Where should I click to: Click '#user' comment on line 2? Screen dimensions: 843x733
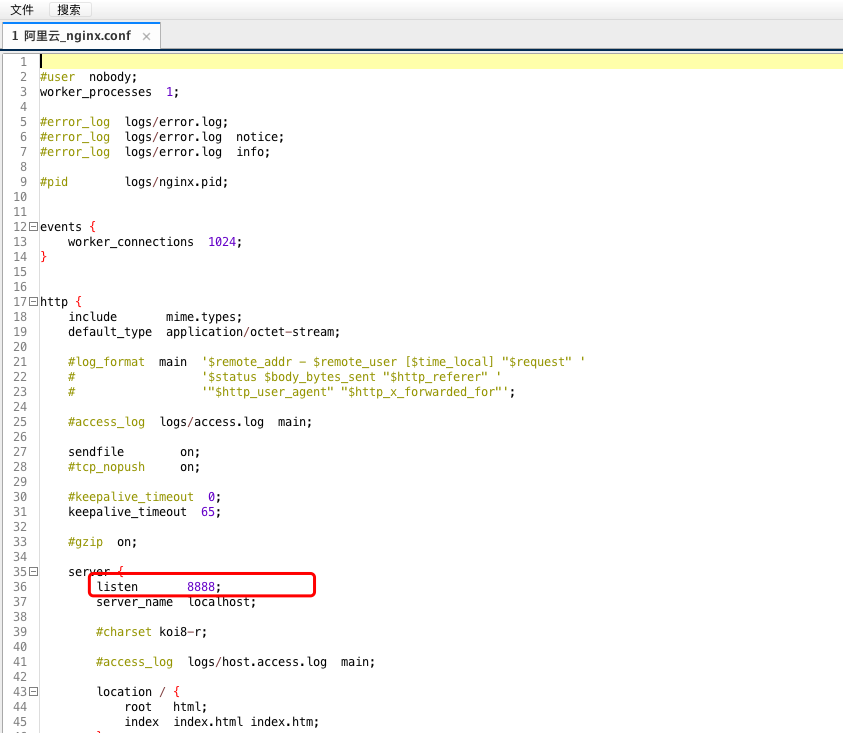57,77
